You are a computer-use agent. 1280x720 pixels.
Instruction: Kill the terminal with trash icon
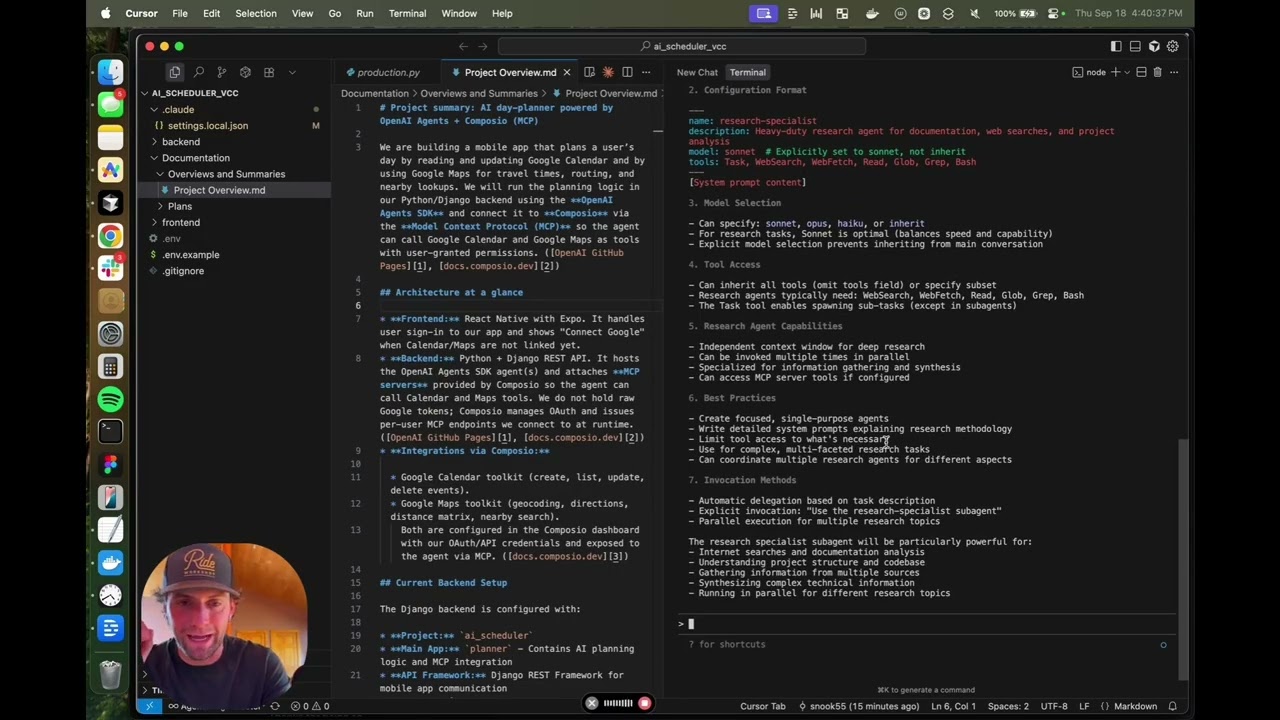1158,72
